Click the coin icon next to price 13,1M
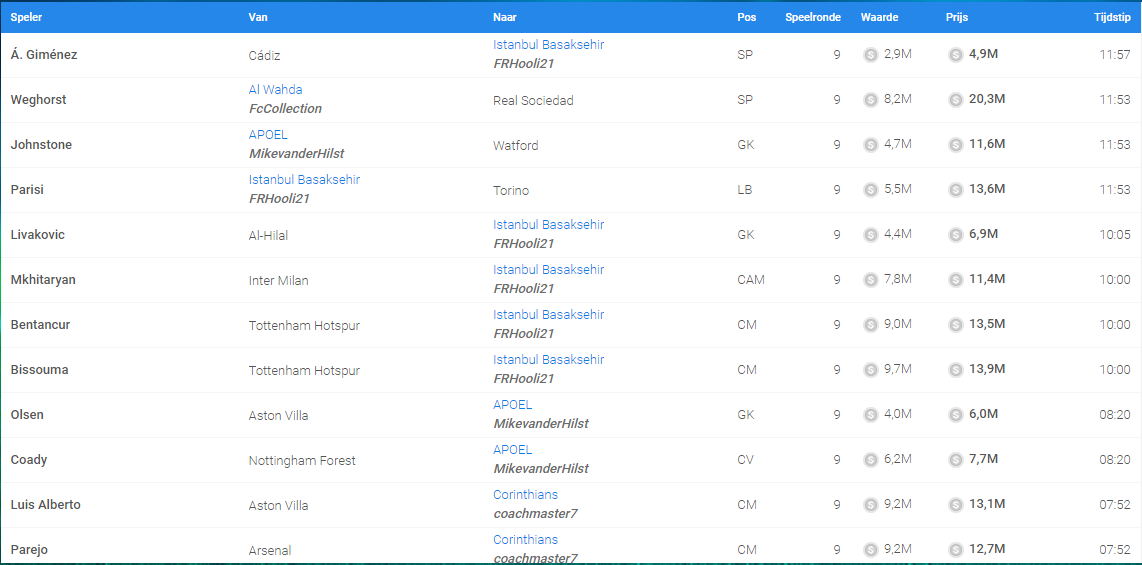 pyautogui.click(x=956, y=505)
